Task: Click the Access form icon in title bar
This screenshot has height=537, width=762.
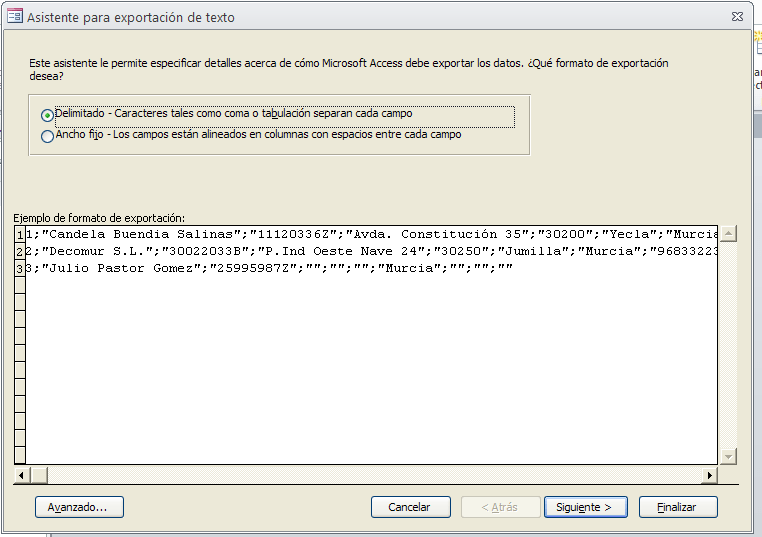Action: point(13,16)
